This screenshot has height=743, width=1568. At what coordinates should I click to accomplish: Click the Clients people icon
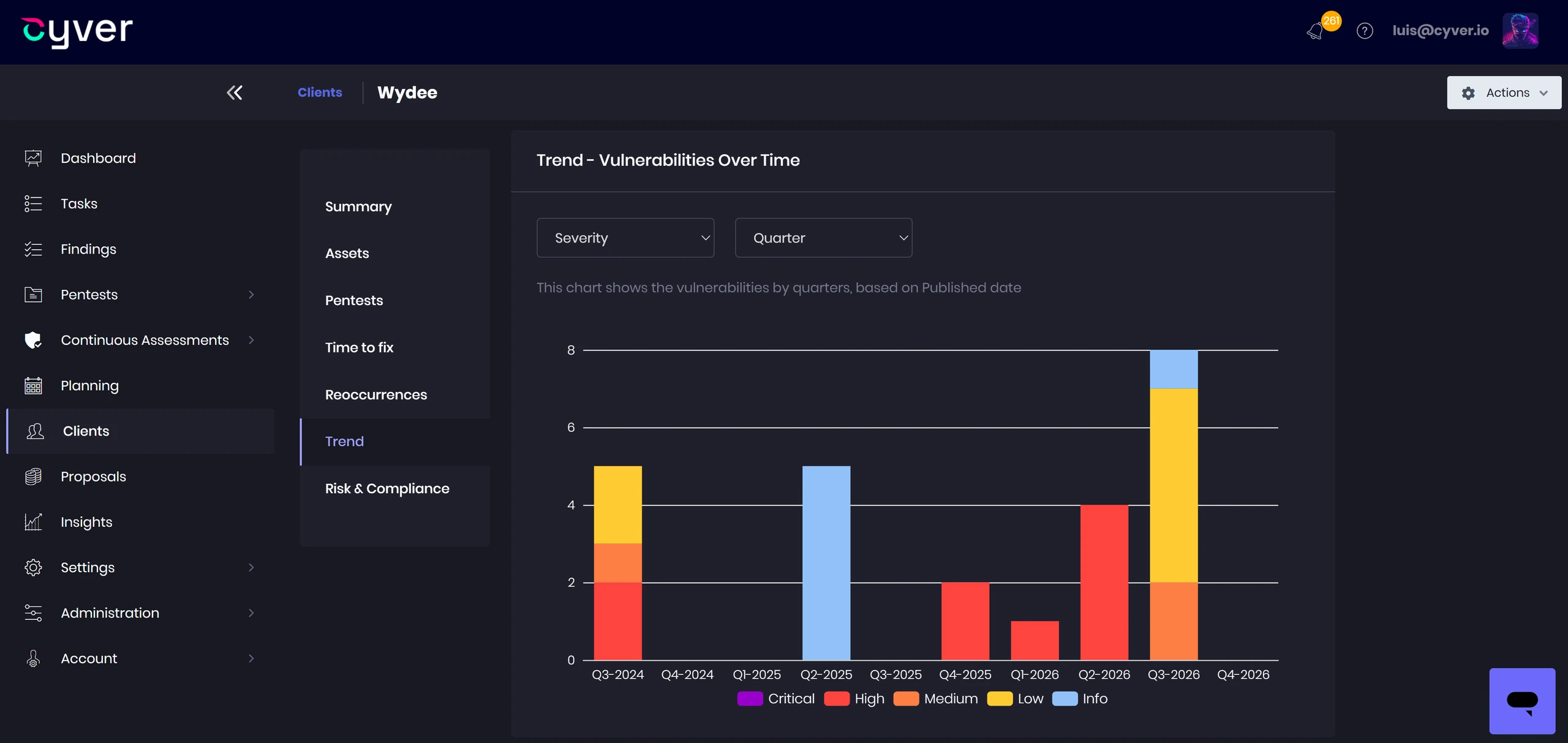click(x=36, y=431)
